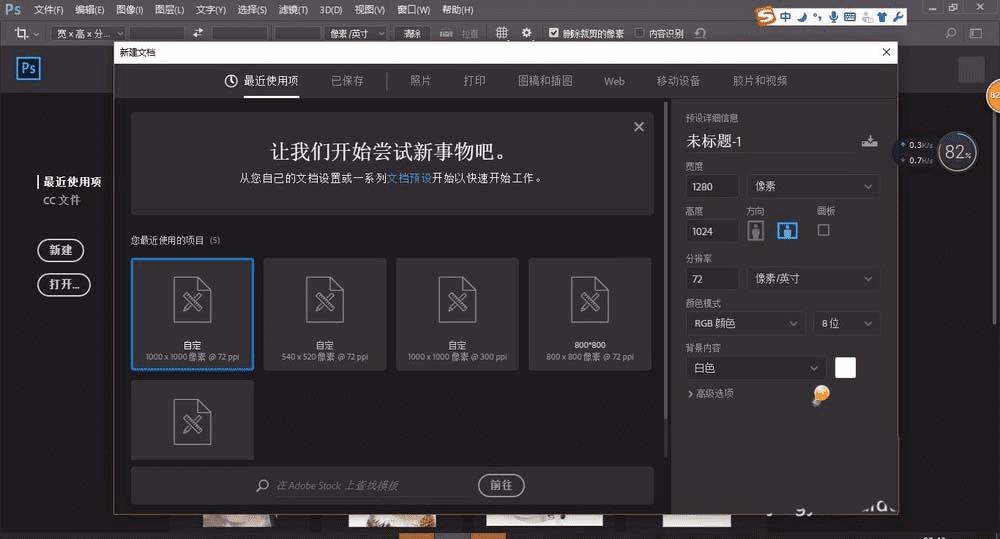Click Sogou moon half-width icon

(x=802, y=17)
